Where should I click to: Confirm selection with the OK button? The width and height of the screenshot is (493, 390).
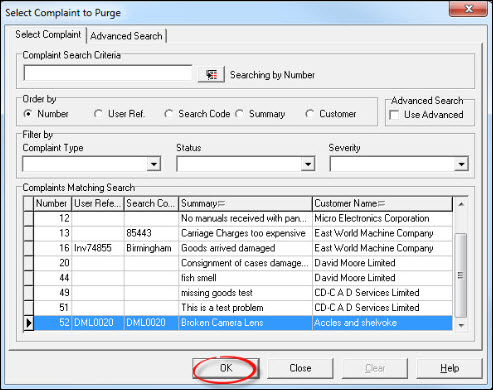point(226,368)
